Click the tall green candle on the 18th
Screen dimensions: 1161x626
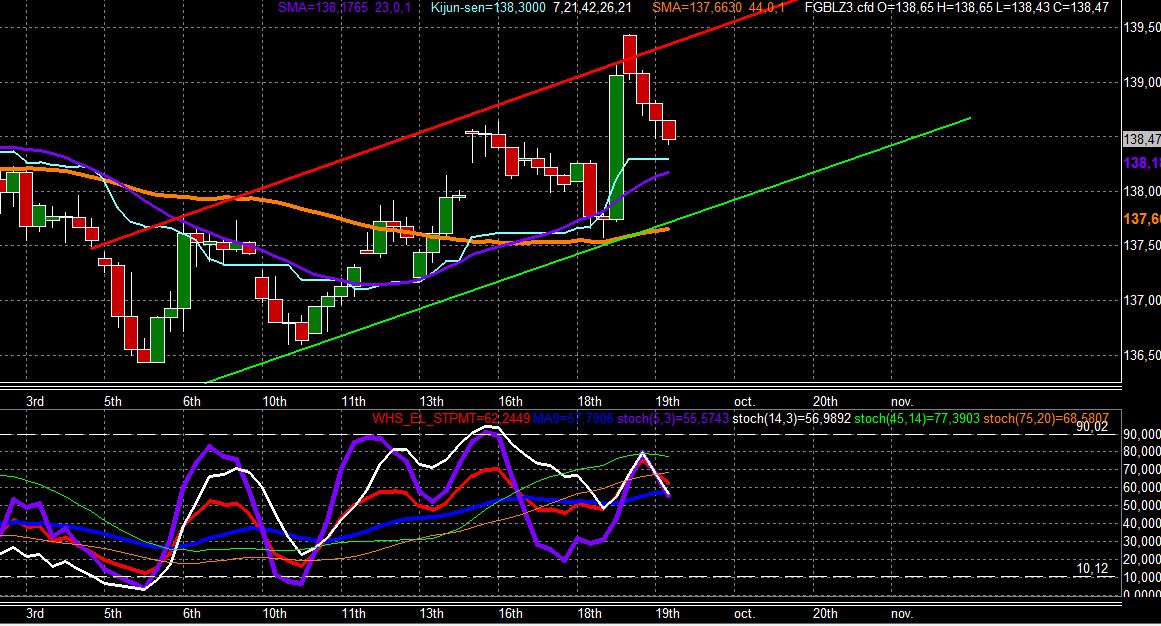pyautogui.click(x=616, y=147)
